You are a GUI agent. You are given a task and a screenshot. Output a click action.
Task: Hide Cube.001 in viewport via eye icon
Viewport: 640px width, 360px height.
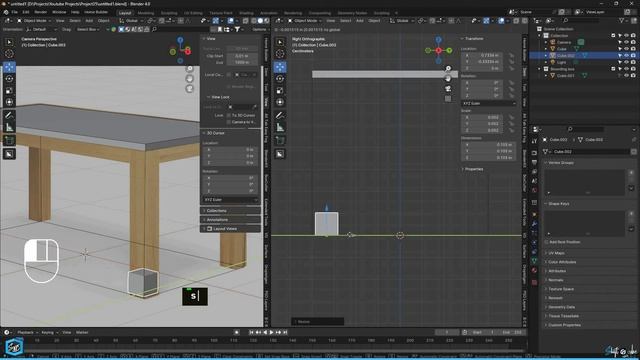(627, 76)
